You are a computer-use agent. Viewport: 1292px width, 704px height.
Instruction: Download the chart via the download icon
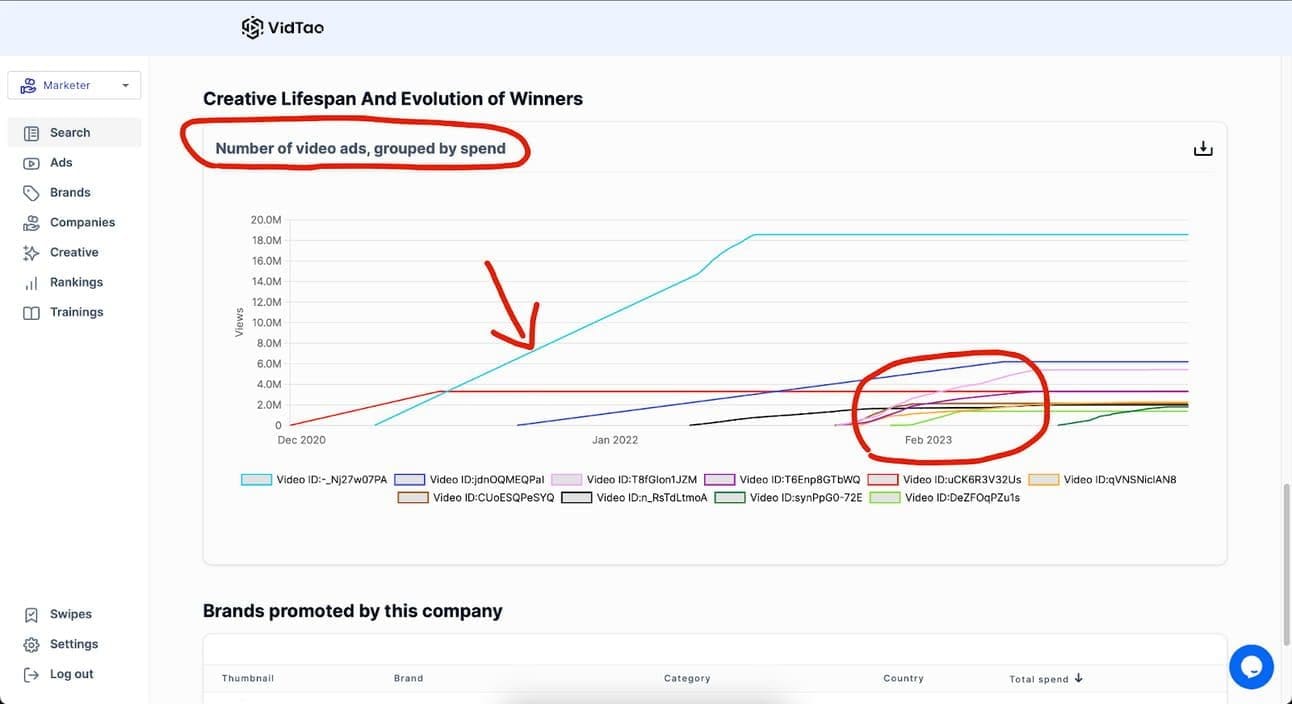(1203, 149)
